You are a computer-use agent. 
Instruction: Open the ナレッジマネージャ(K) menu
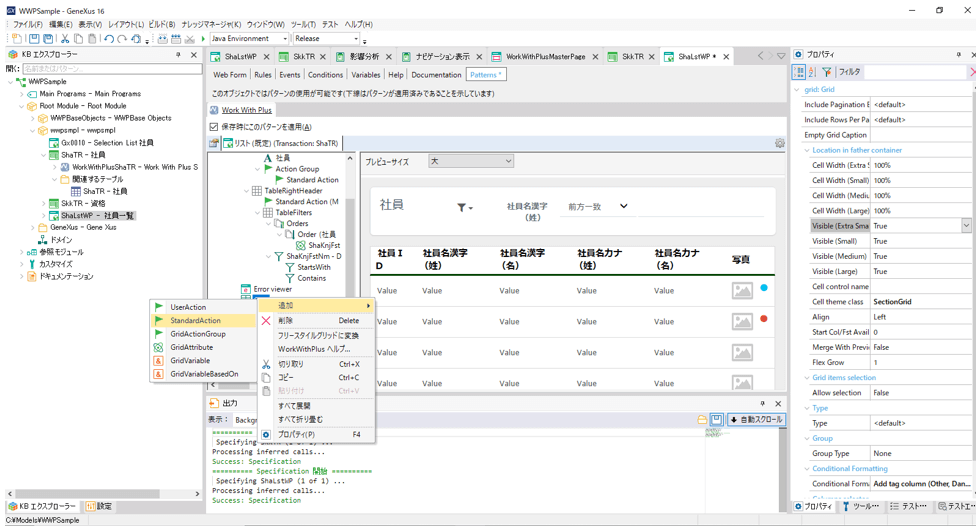(211, 24)
